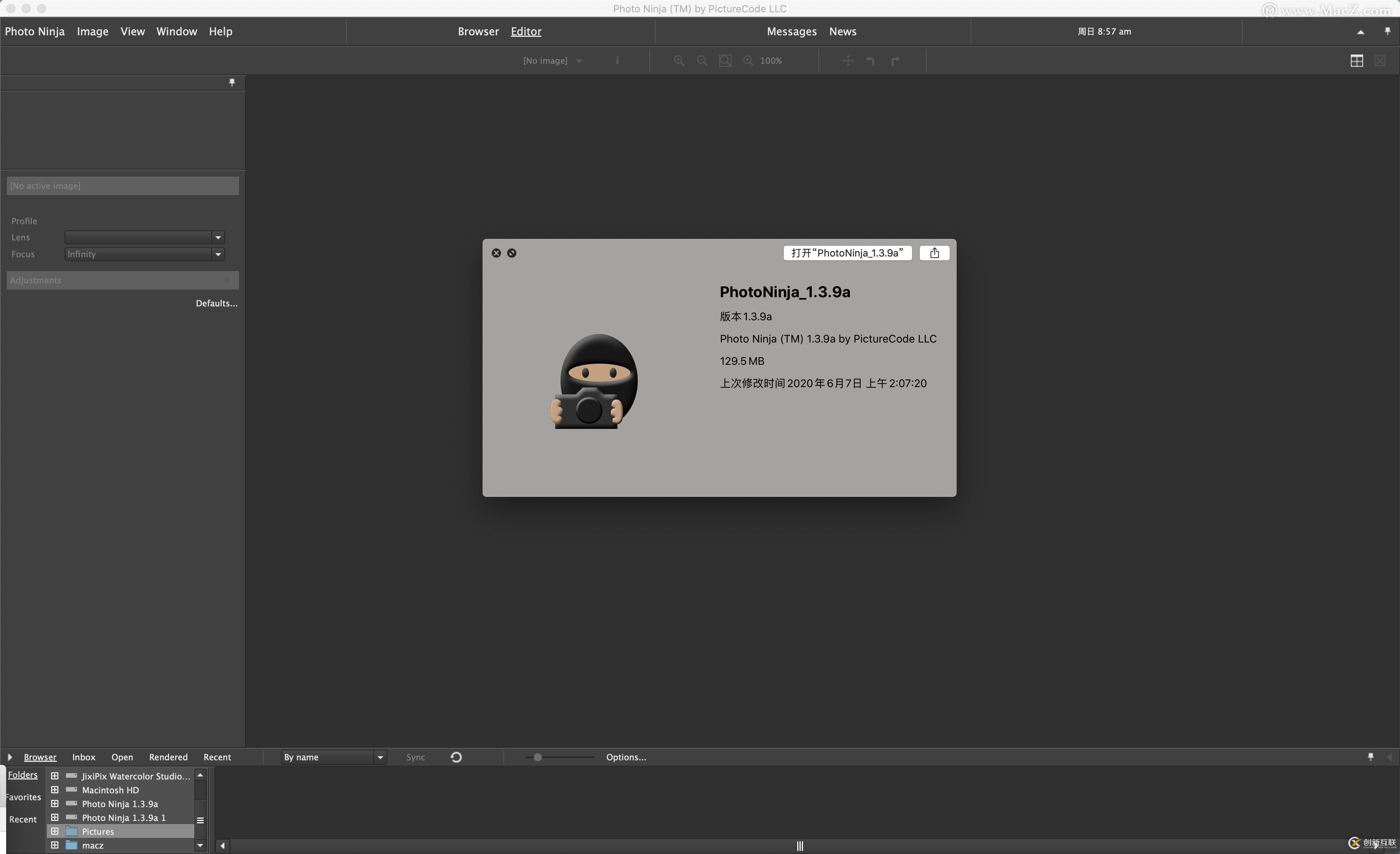Click the Defaults... button
The height and width of the screenshot is (854, 1400).
click(x=216, y=303)
